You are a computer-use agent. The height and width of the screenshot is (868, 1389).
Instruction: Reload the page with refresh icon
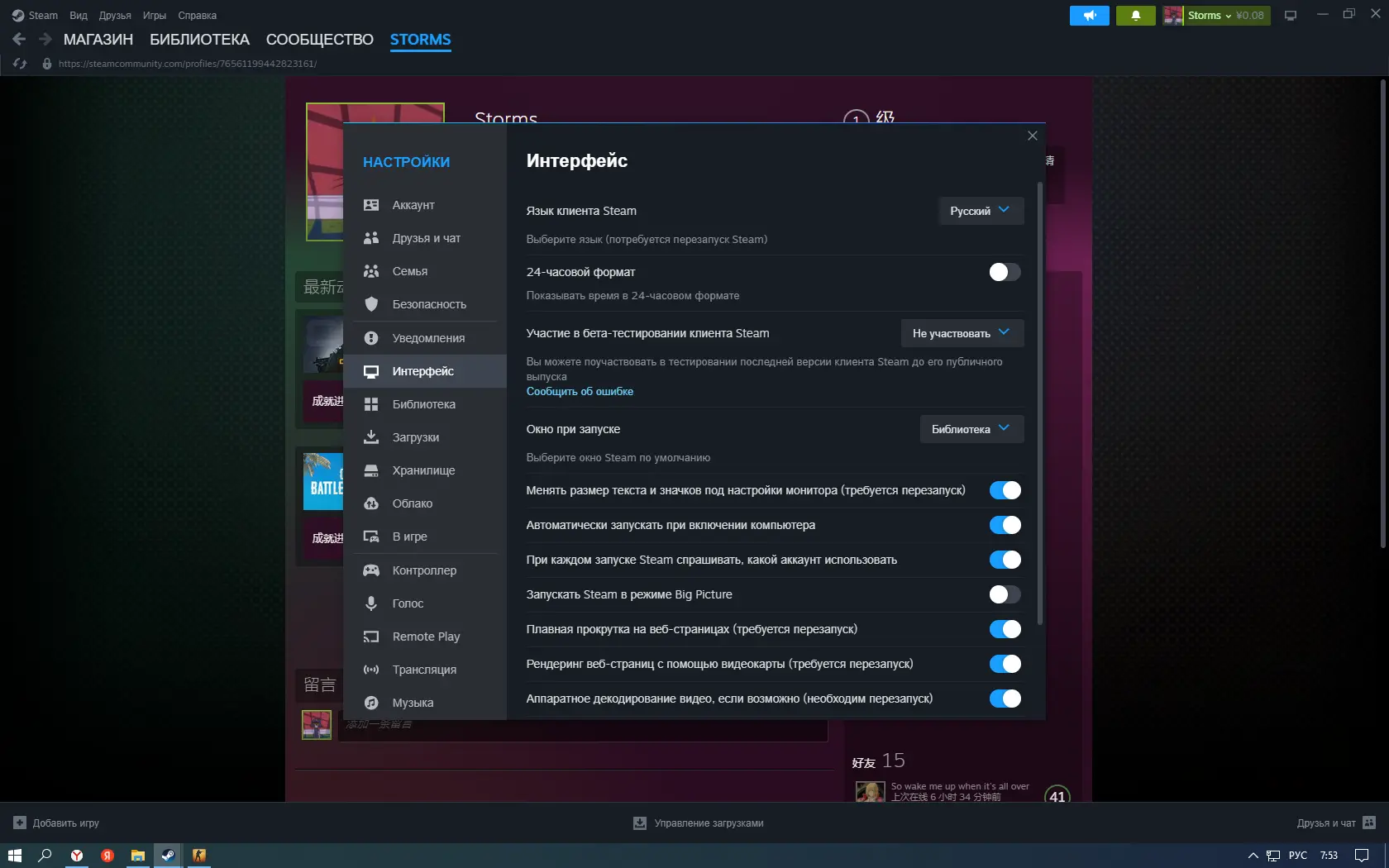20,64
